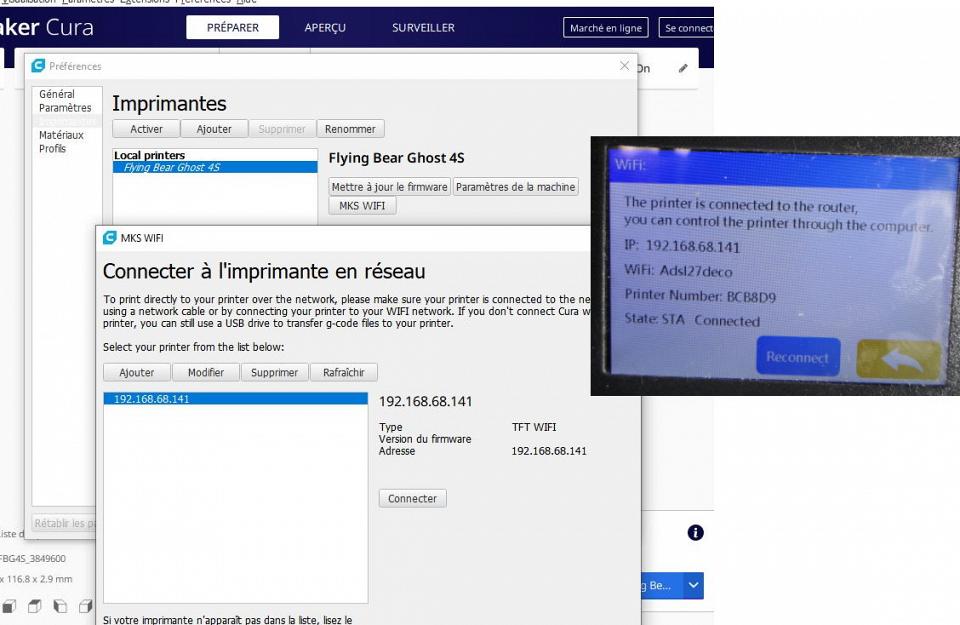Click Rafraîchir to refresh the printer list
The height and width of the screenshot is (625, 960).
click(343, 372)
